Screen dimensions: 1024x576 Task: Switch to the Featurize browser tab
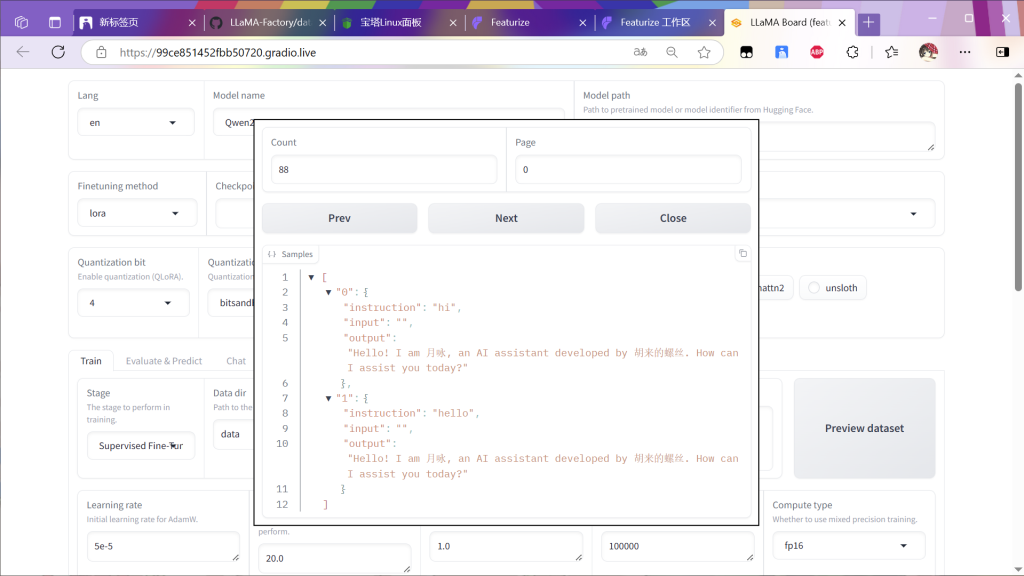pos(529,23)
